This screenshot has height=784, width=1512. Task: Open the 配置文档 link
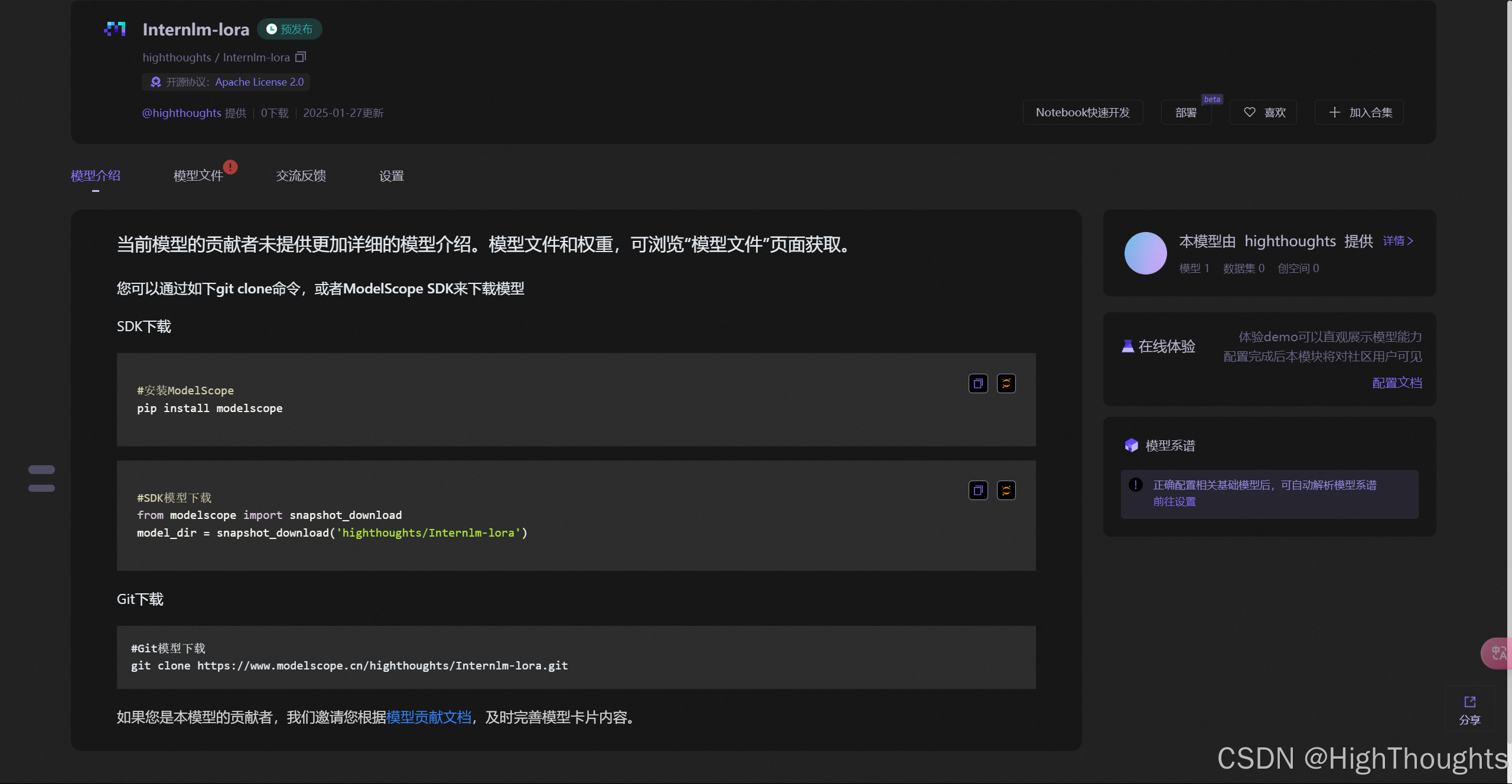[1397, 383]
